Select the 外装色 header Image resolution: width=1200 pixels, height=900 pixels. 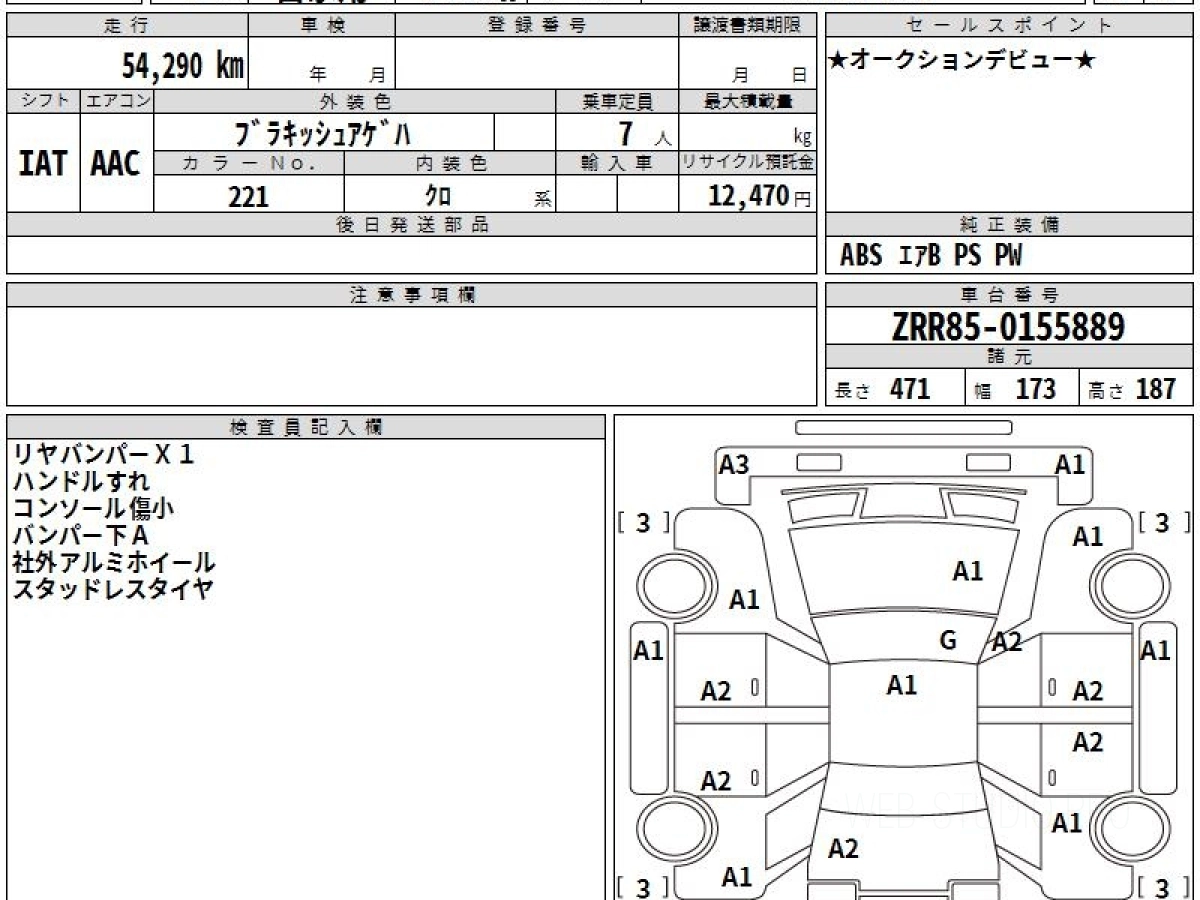(355, 101)
